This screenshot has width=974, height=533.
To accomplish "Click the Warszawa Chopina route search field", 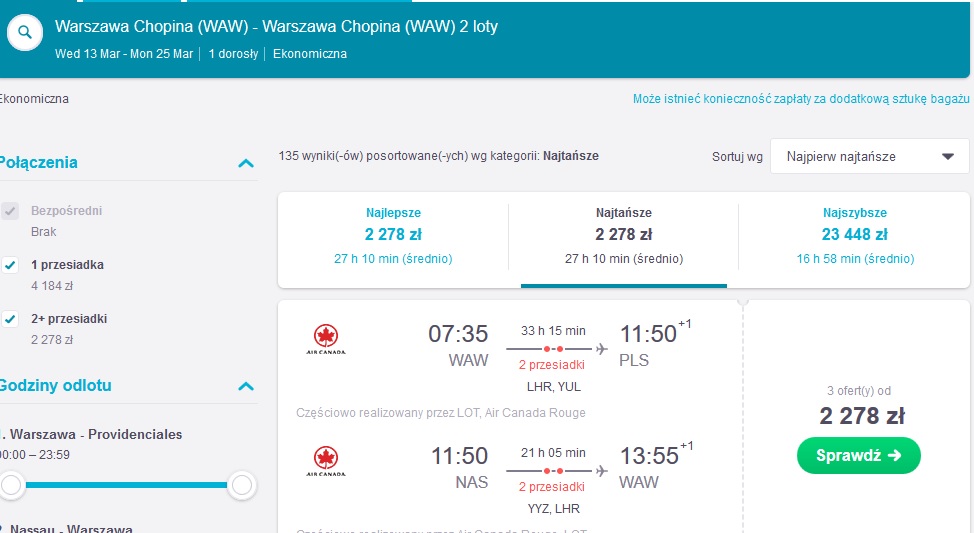I will pyautogui.click(x=276, y=27).
